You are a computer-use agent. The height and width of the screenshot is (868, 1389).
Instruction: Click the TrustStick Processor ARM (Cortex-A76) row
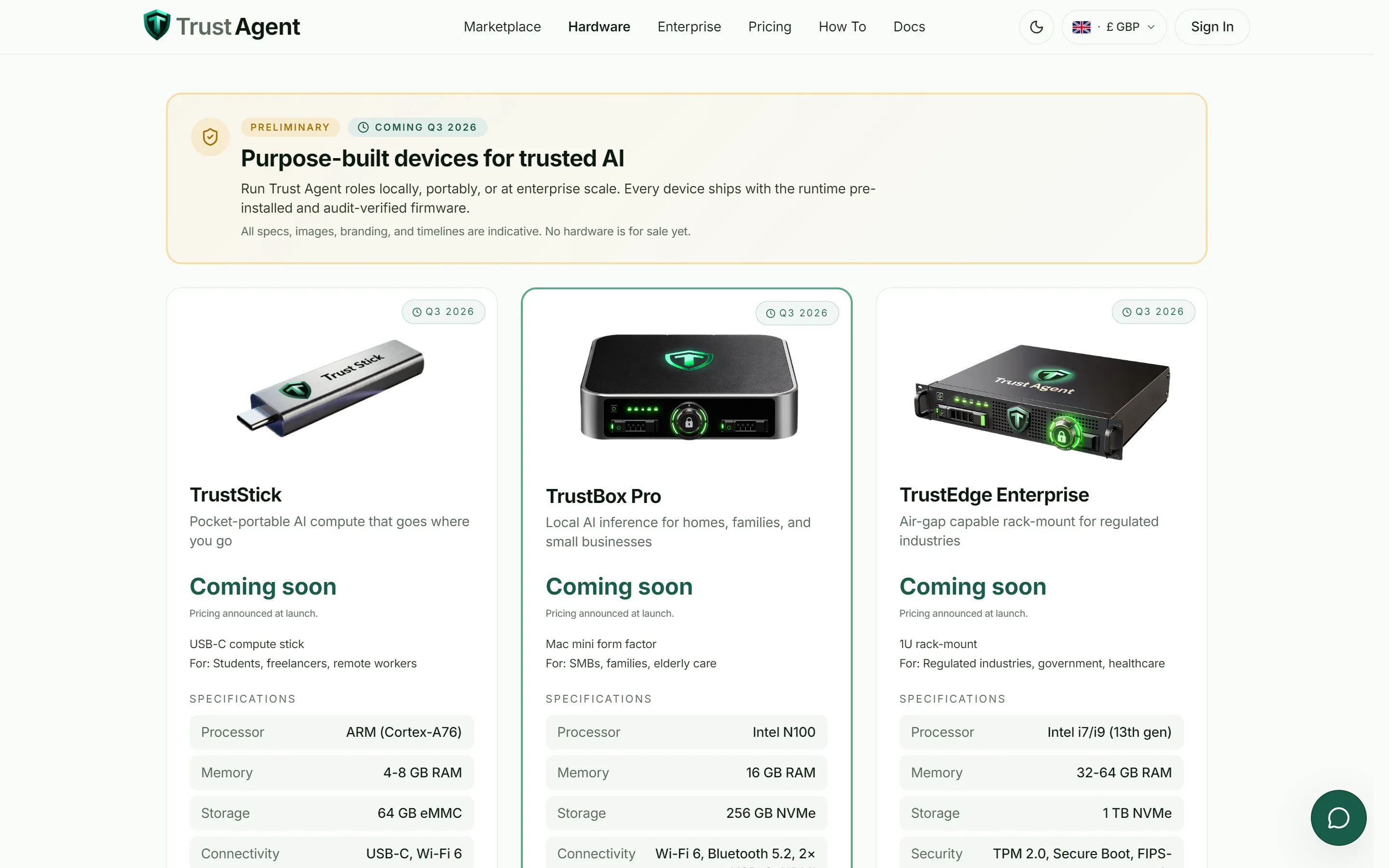(x=331, y=732)
